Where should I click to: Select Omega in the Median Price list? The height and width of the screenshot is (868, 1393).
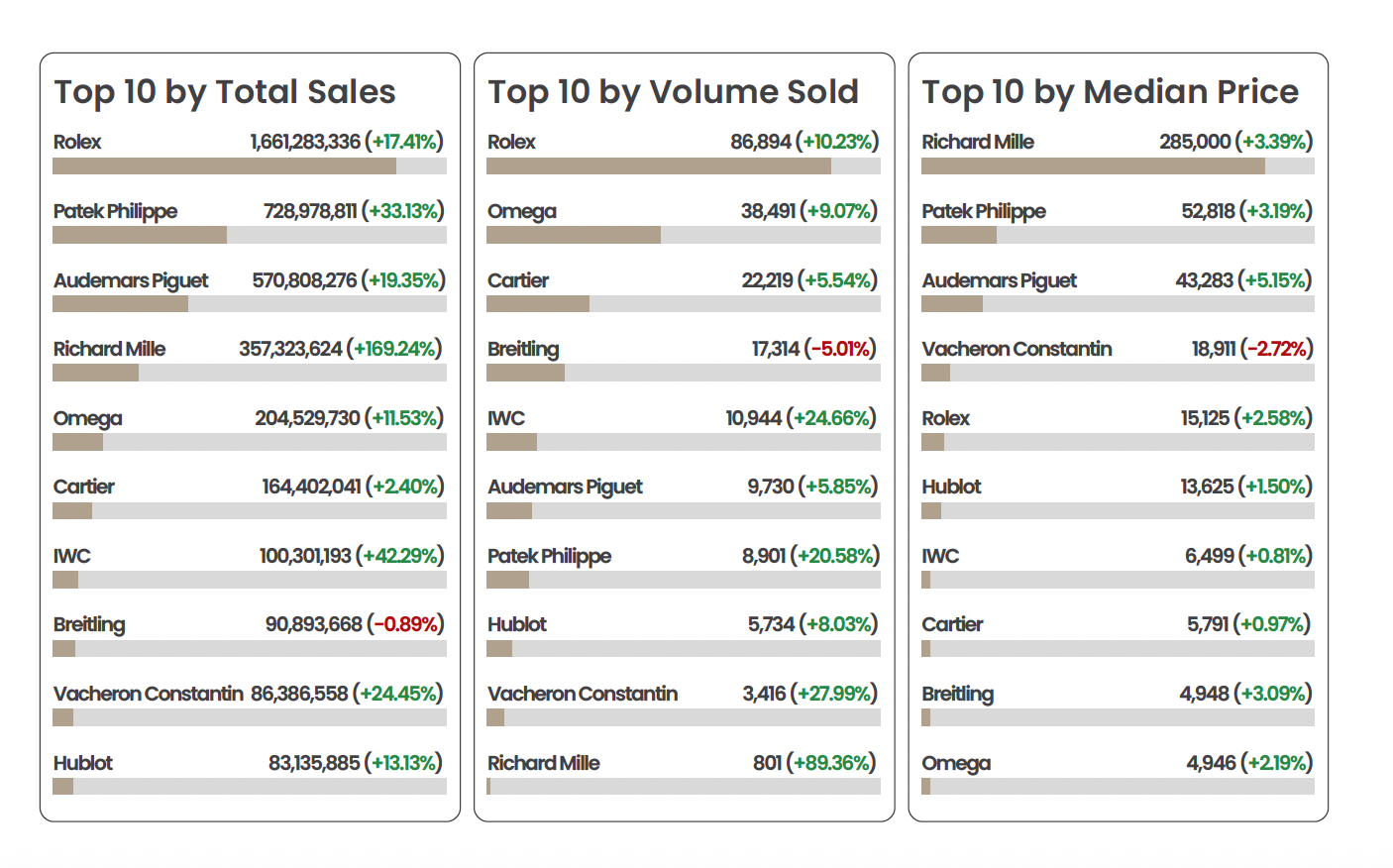pos(956,763)
